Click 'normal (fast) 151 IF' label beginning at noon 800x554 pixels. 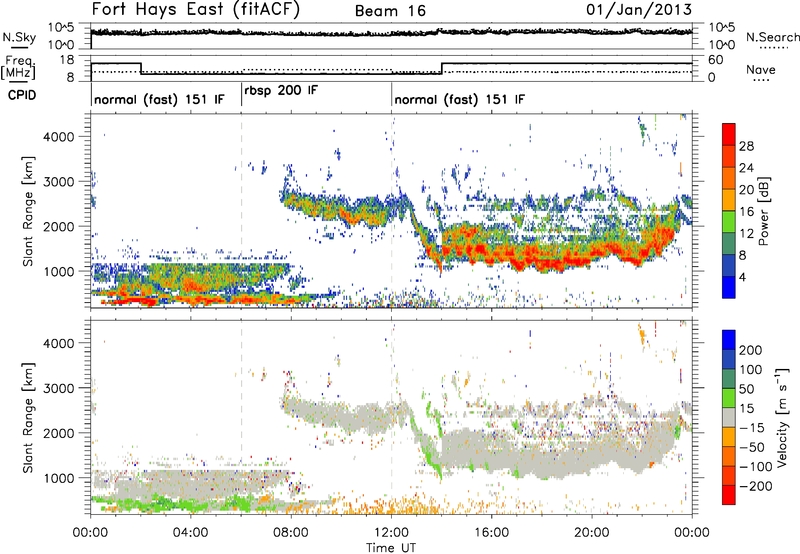tap(459, 99)
